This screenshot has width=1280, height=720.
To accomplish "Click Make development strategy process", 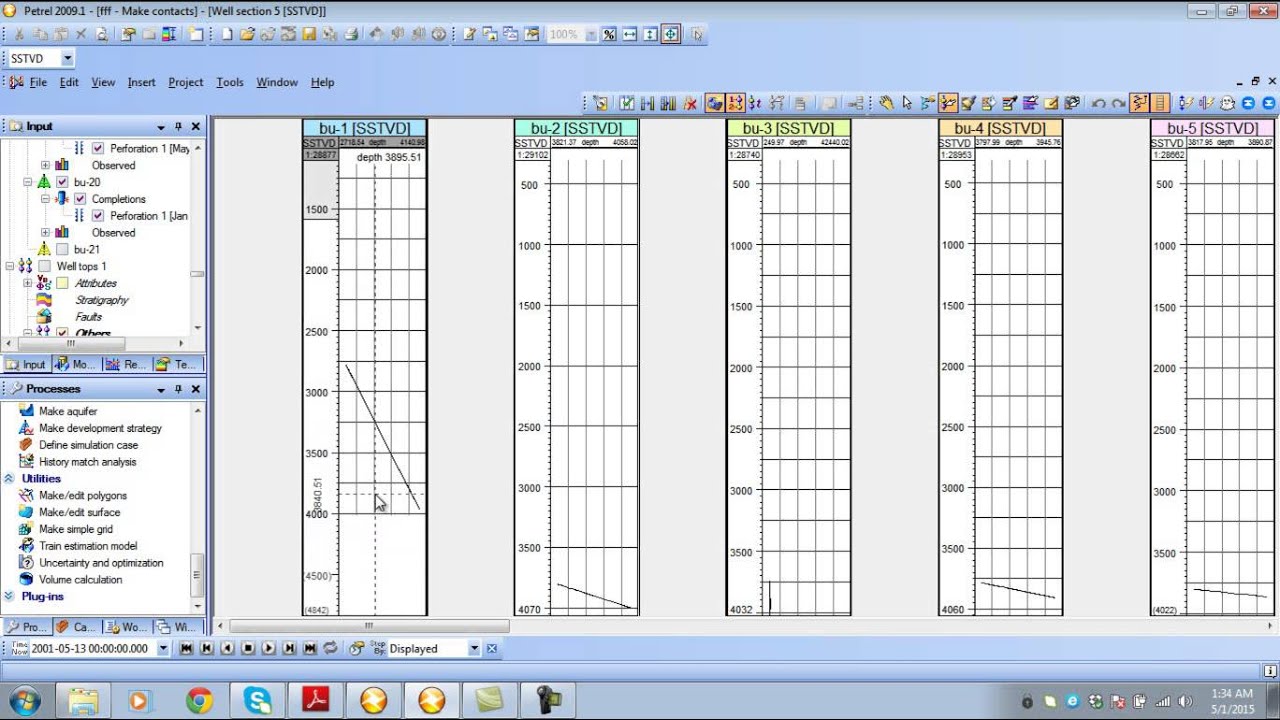I will [x=100, y=428].
